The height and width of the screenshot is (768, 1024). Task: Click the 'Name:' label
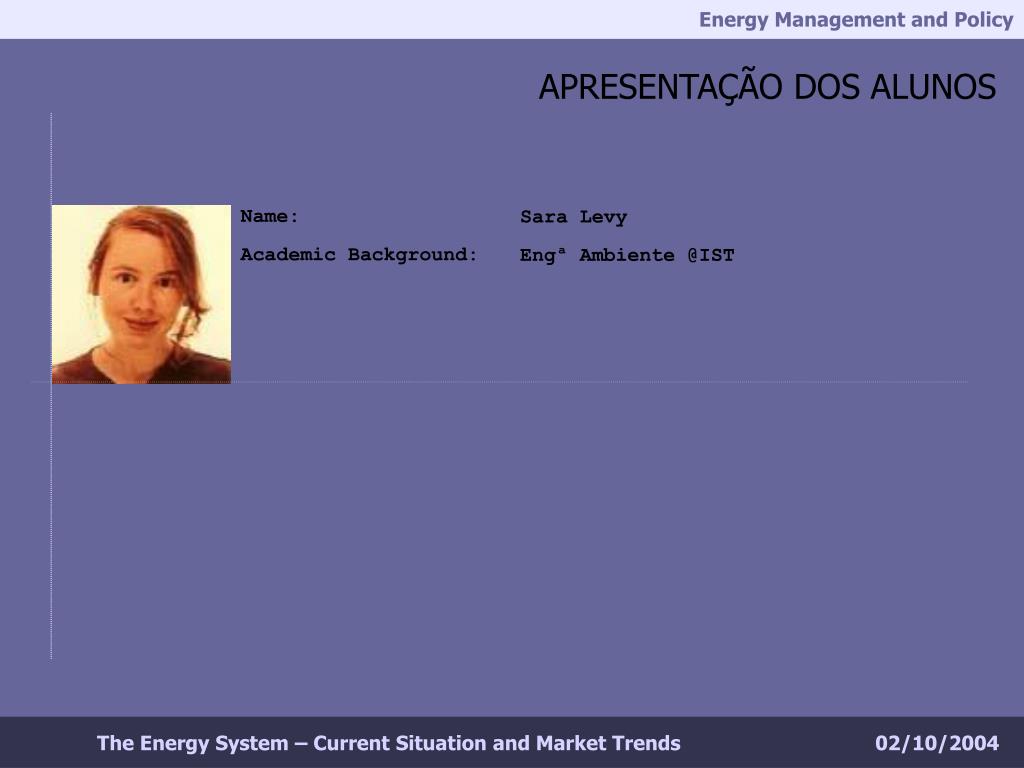(x=269, y=216)
